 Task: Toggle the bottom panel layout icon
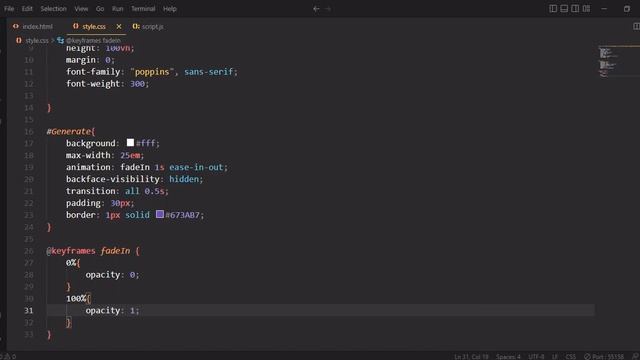point(564,9)
